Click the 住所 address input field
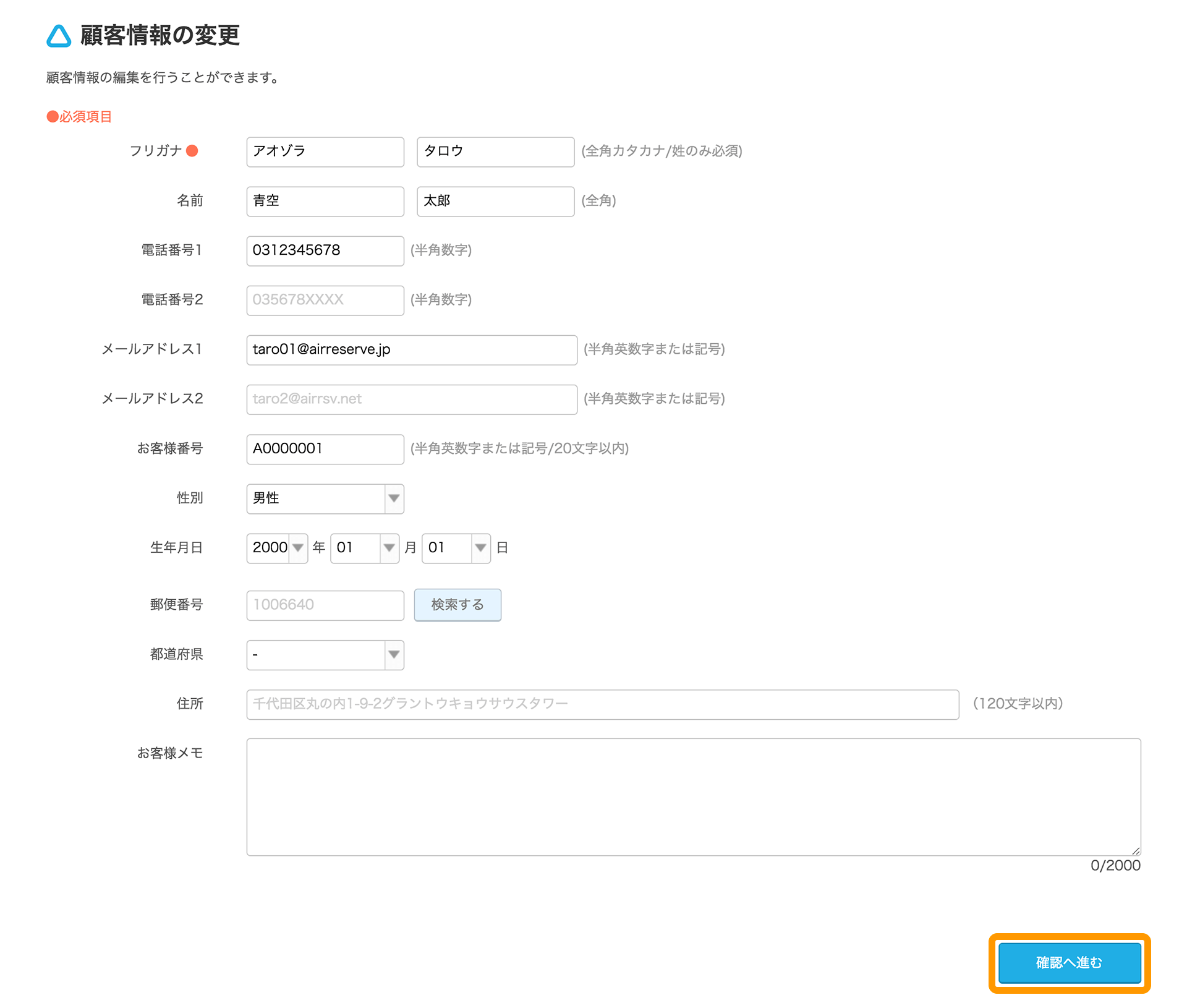The height and width of the screenshot is (1008, 1187). click(x=603, y=704)
